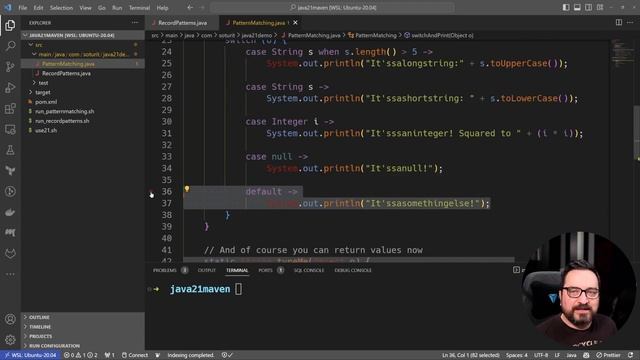The width and height of the screenshot is (640, 360).
Task: Open the Remote Explorer view
Action: [x=10, y=129]
